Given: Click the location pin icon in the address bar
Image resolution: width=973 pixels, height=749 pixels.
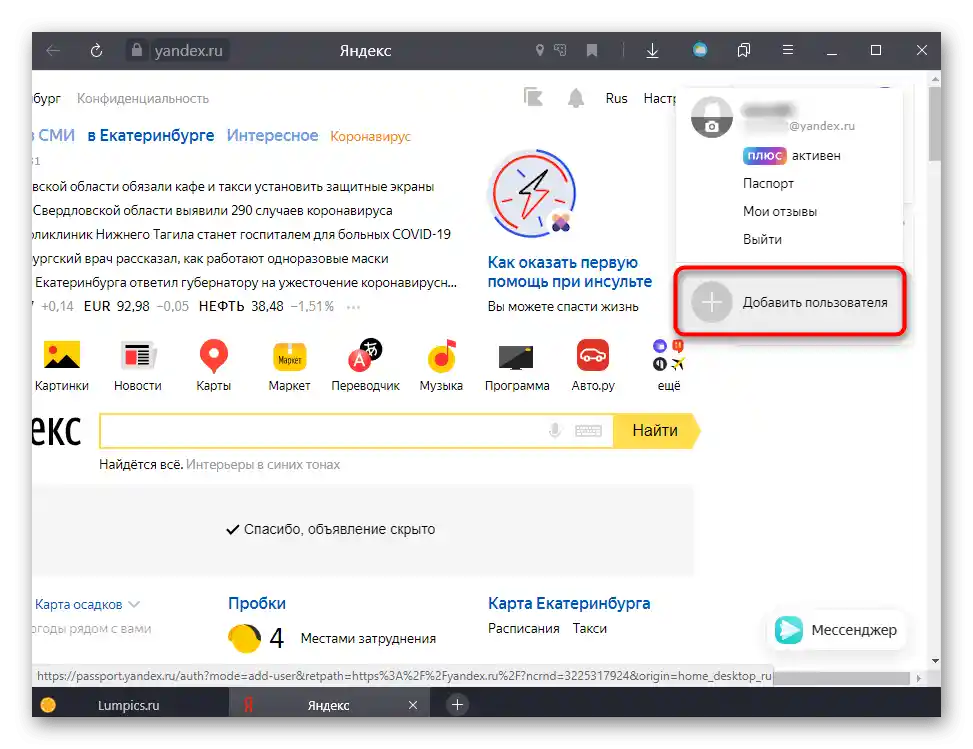Looking at the screenshot, I should click(540, 50).
